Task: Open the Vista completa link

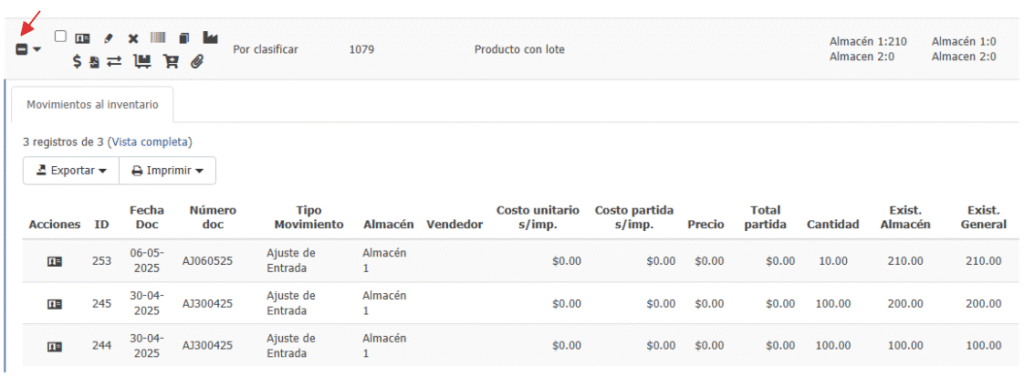Action: pos(150,141)
